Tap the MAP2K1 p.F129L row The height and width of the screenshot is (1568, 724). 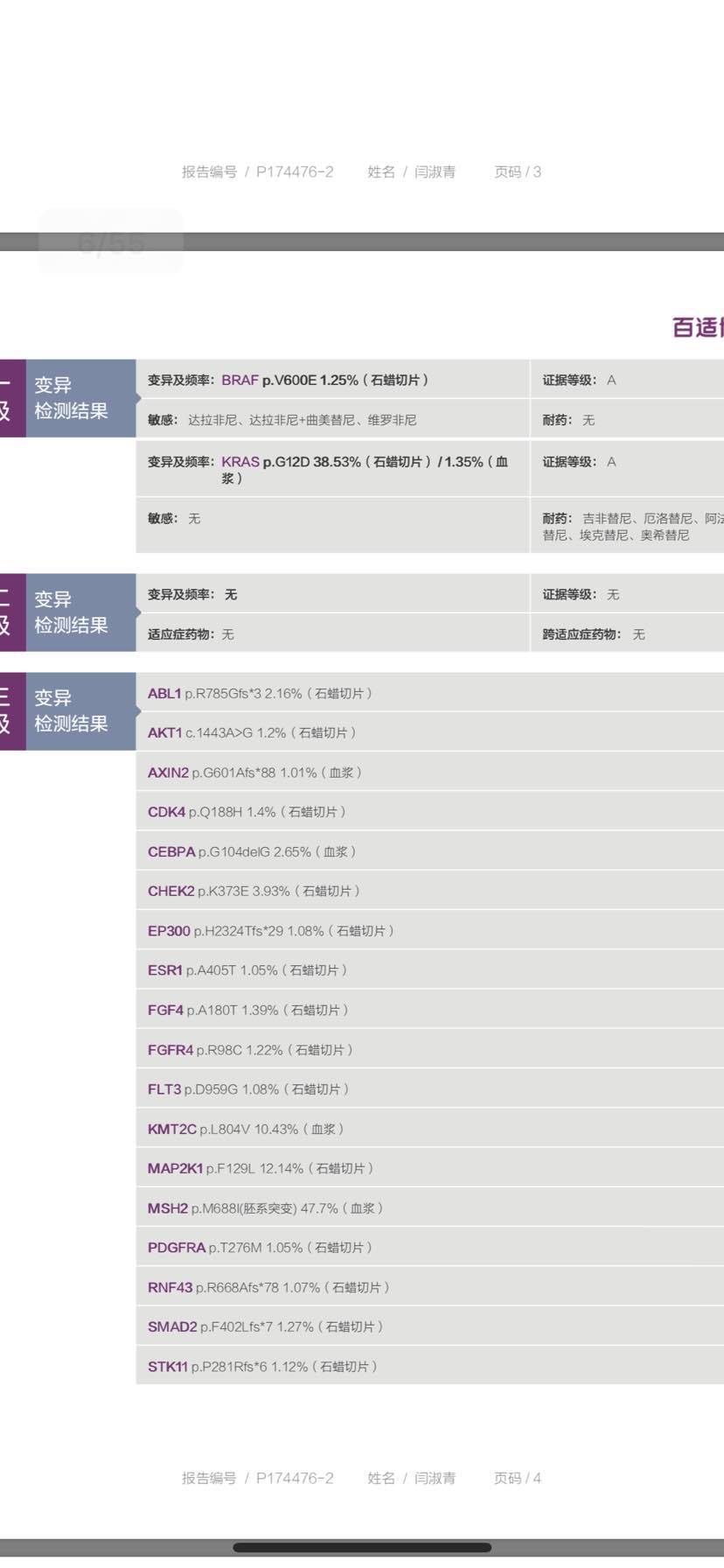(261, 1168)
